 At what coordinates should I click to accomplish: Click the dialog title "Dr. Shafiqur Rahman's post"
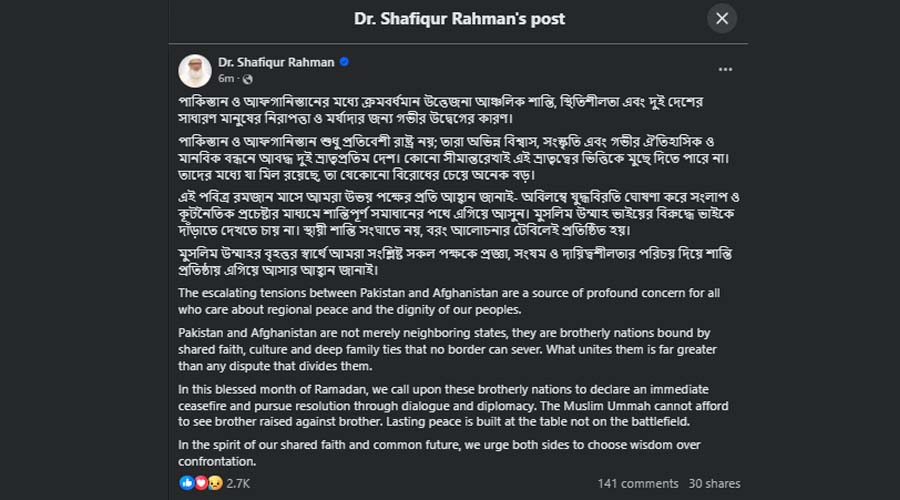(460, 18)
